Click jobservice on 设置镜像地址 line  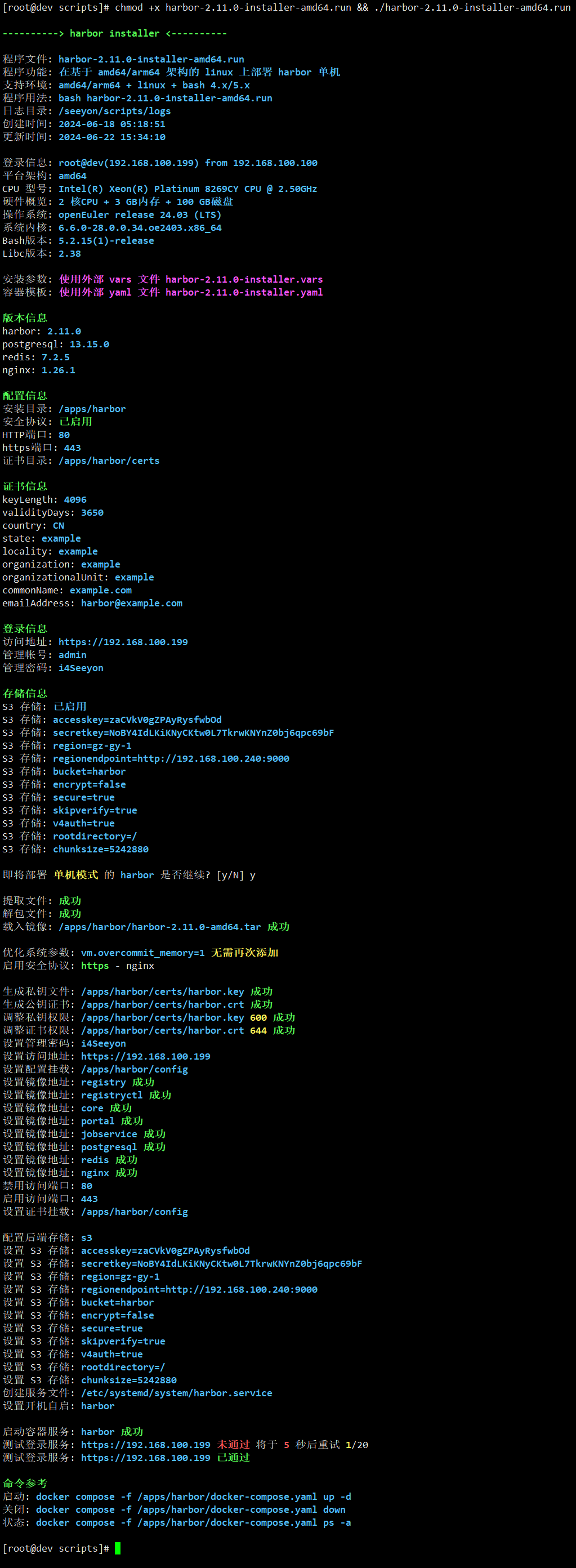[109, 1134]
